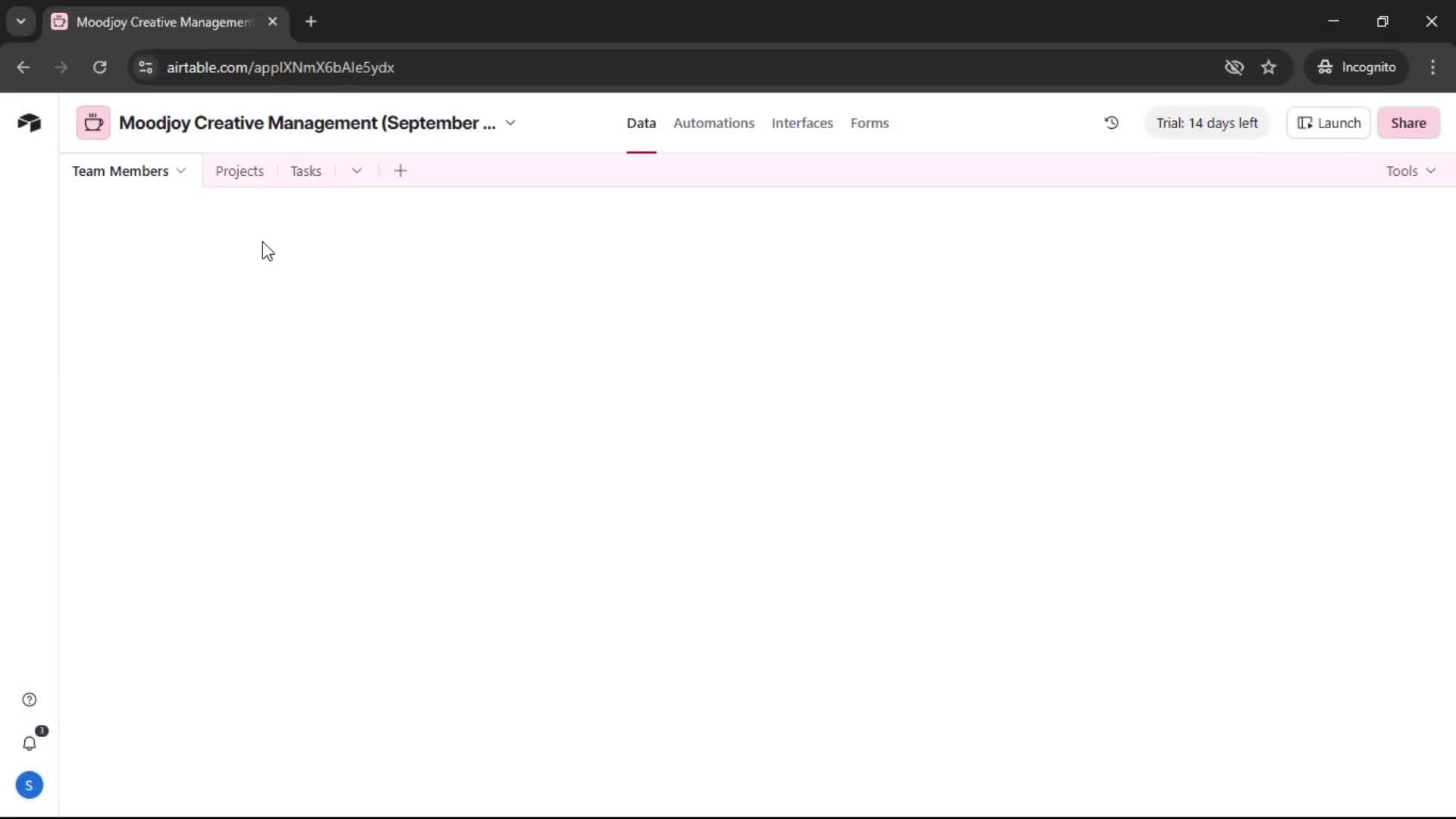This screenshot has height=819, width=1456.
Task: Open the base history icon
Action: click(1111, 123)
